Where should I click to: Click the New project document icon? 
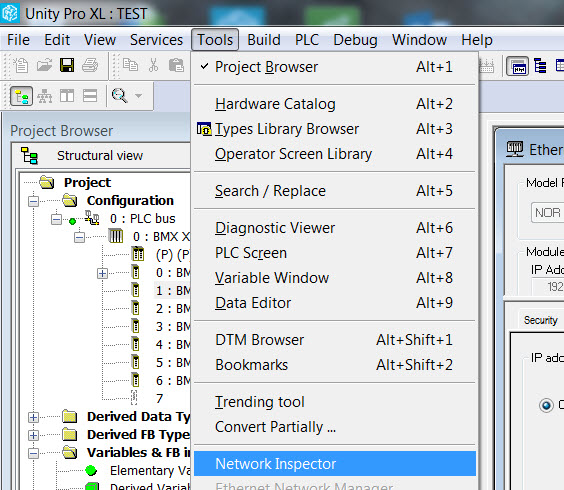click(21, 65)
